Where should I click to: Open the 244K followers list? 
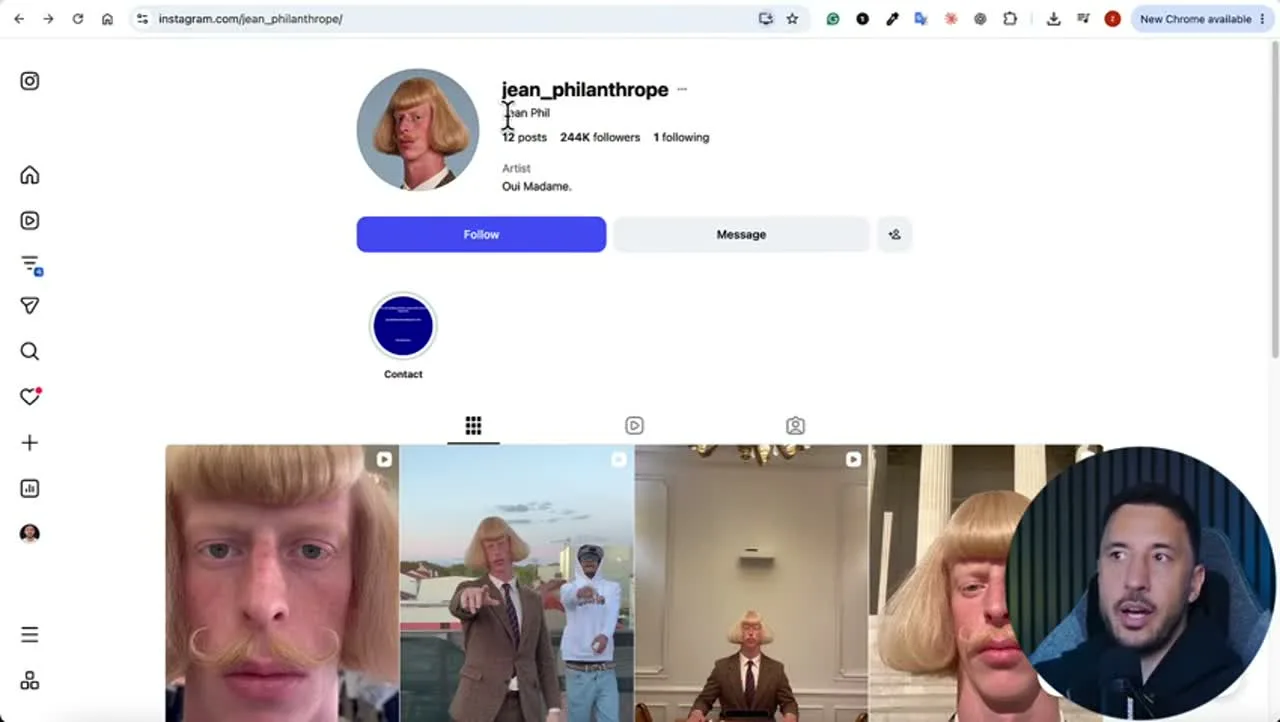pyautogui.click(x=600, y=137)
